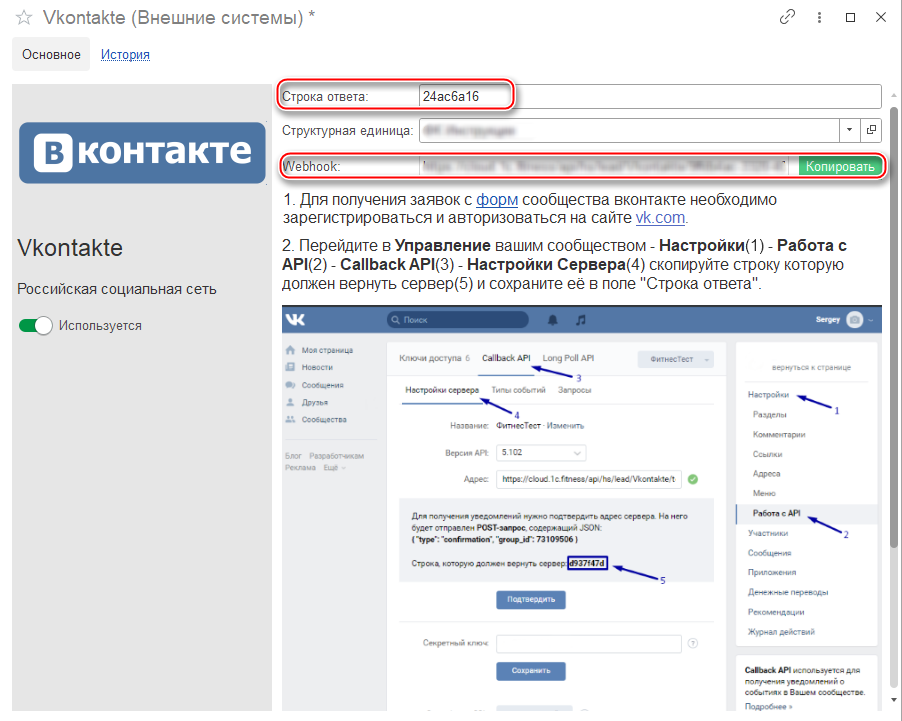Add form to favorites with star icon
Viewport: 902px width, 721px height.
(24, 18)
